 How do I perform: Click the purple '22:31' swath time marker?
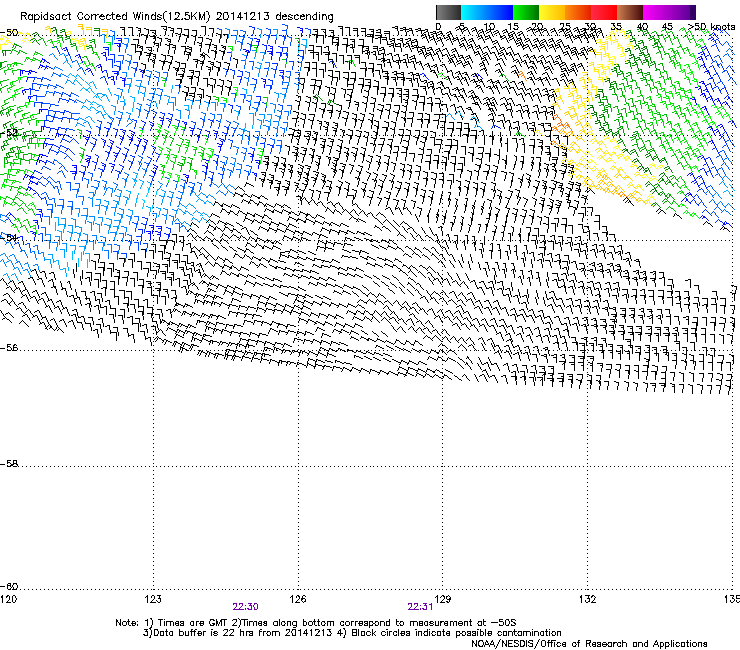pyautogui.click(x=420, y=607)
